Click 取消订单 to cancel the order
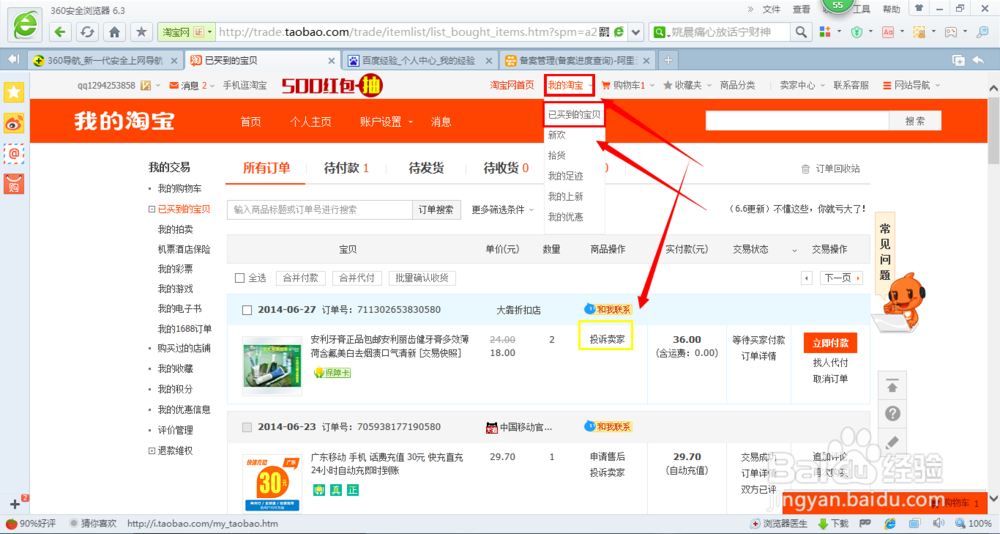1000x534 pixels. [x=830, y=379]
